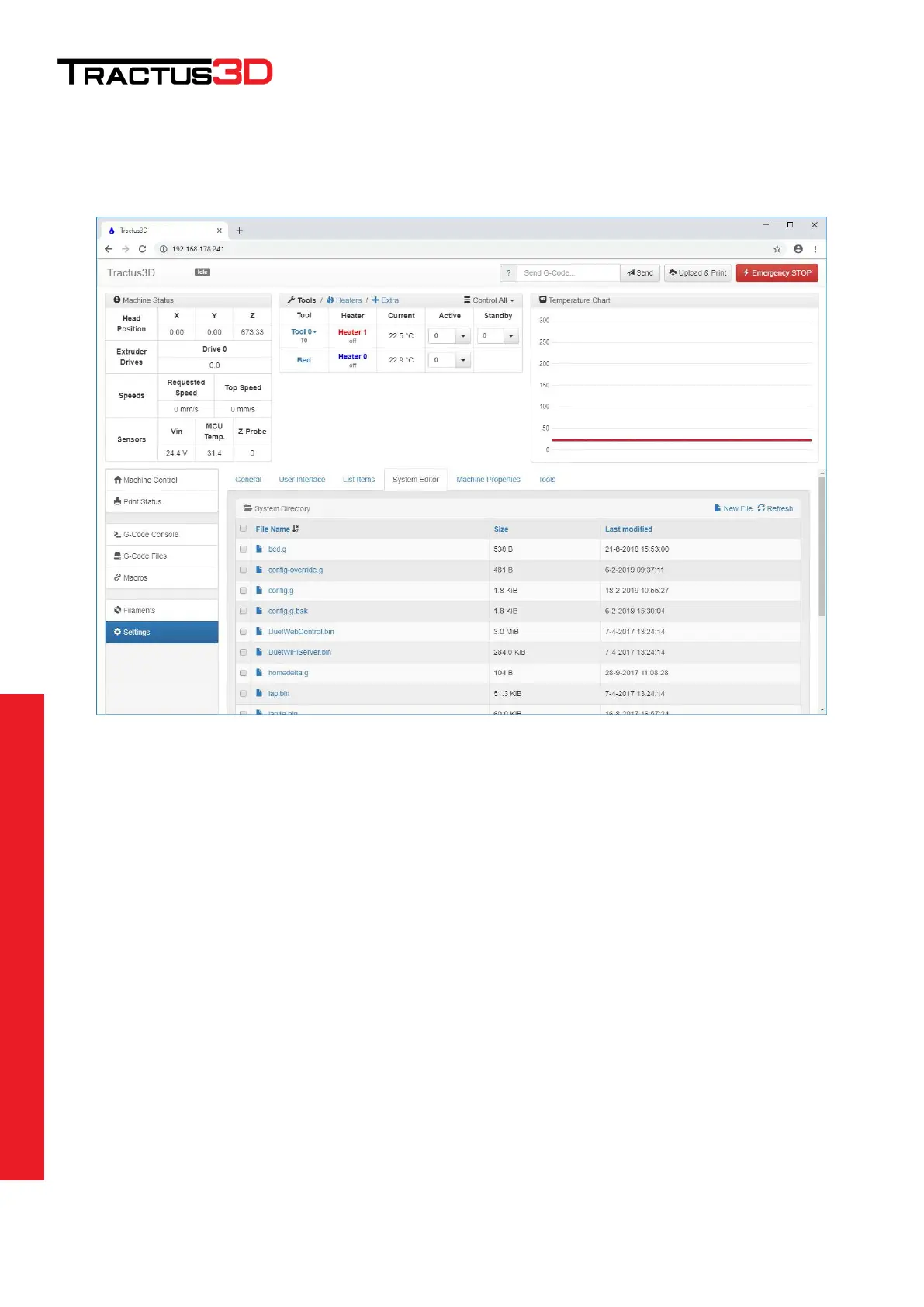The image size is (924, 1307).
Task: Click the Send G-Code input field
Action: pyautogui.click(x=568, y=273)
